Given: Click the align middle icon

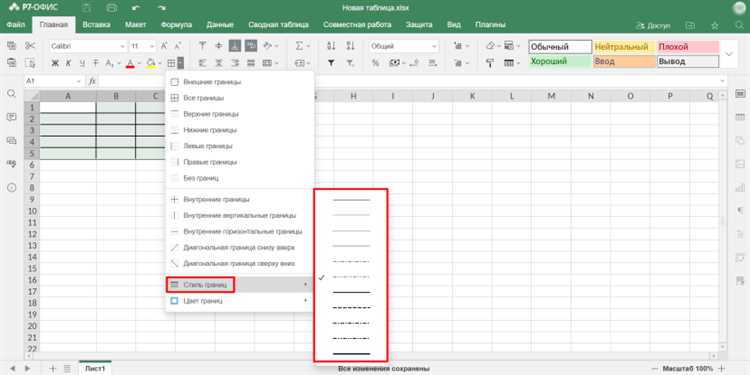Looking at the screenshot, I should (219, 46).
